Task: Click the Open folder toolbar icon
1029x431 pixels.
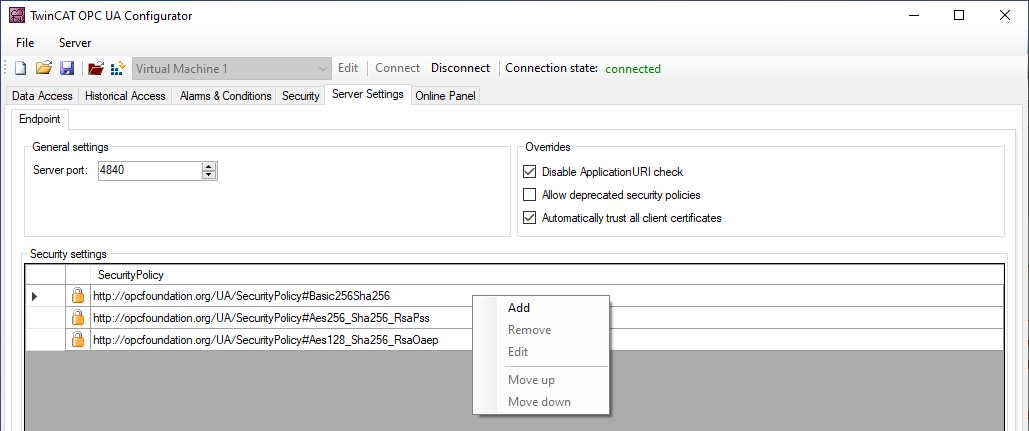Action: pos(43,68)
